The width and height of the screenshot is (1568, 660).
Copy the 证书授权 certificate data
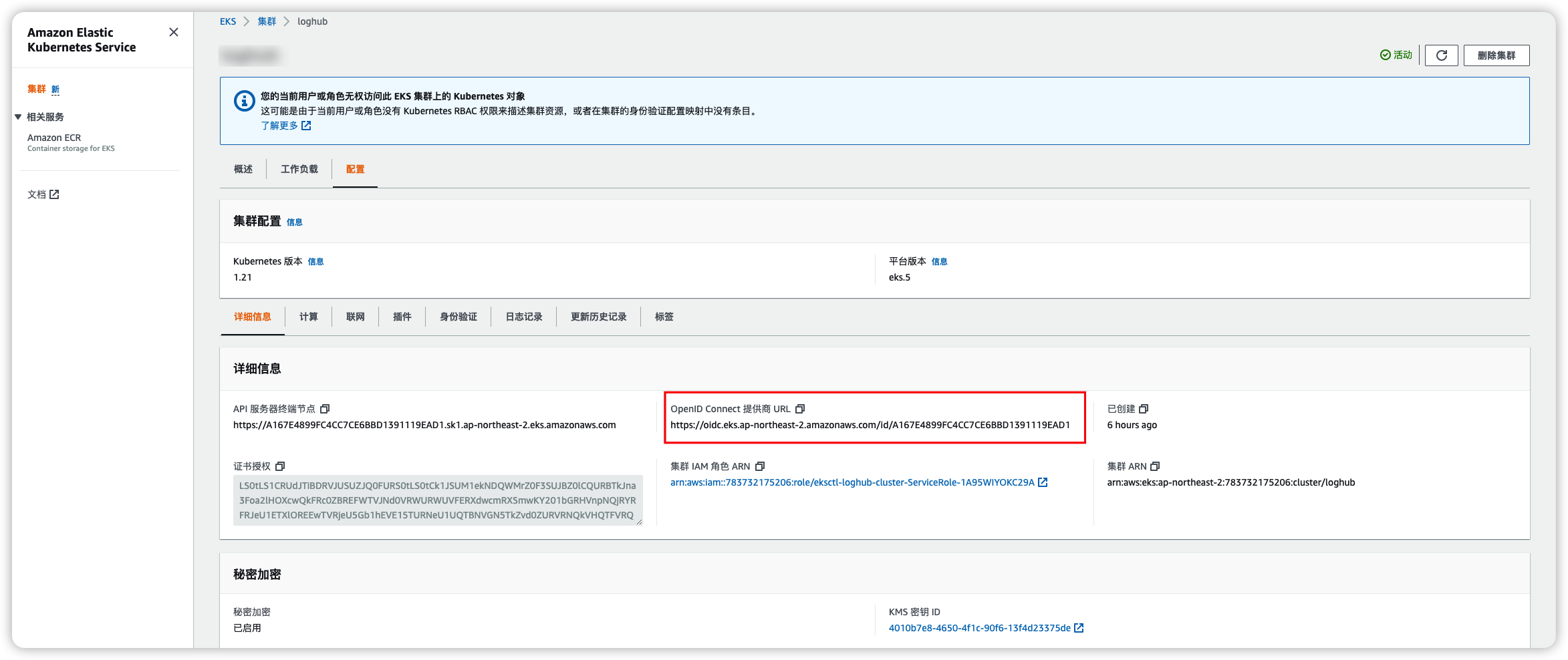click(x=280, y=466)
